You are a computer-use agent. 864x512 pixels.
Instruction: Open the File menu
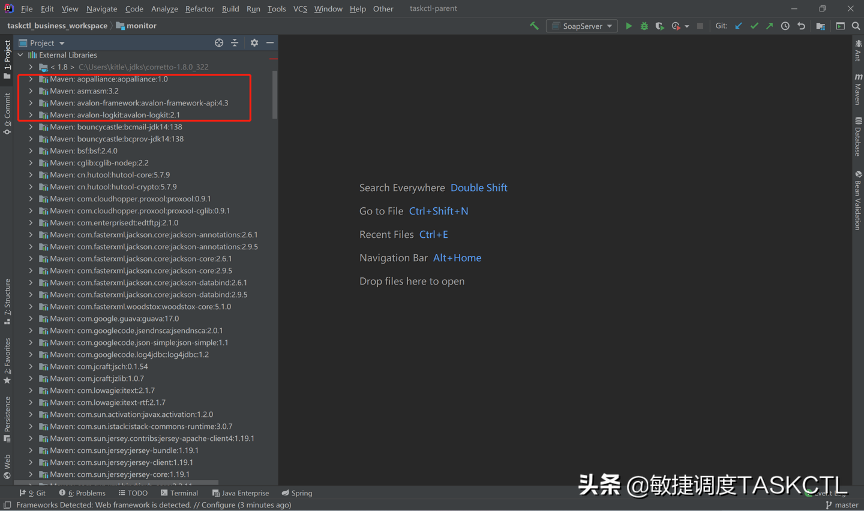pyautogui.click(x=26, y=9)
